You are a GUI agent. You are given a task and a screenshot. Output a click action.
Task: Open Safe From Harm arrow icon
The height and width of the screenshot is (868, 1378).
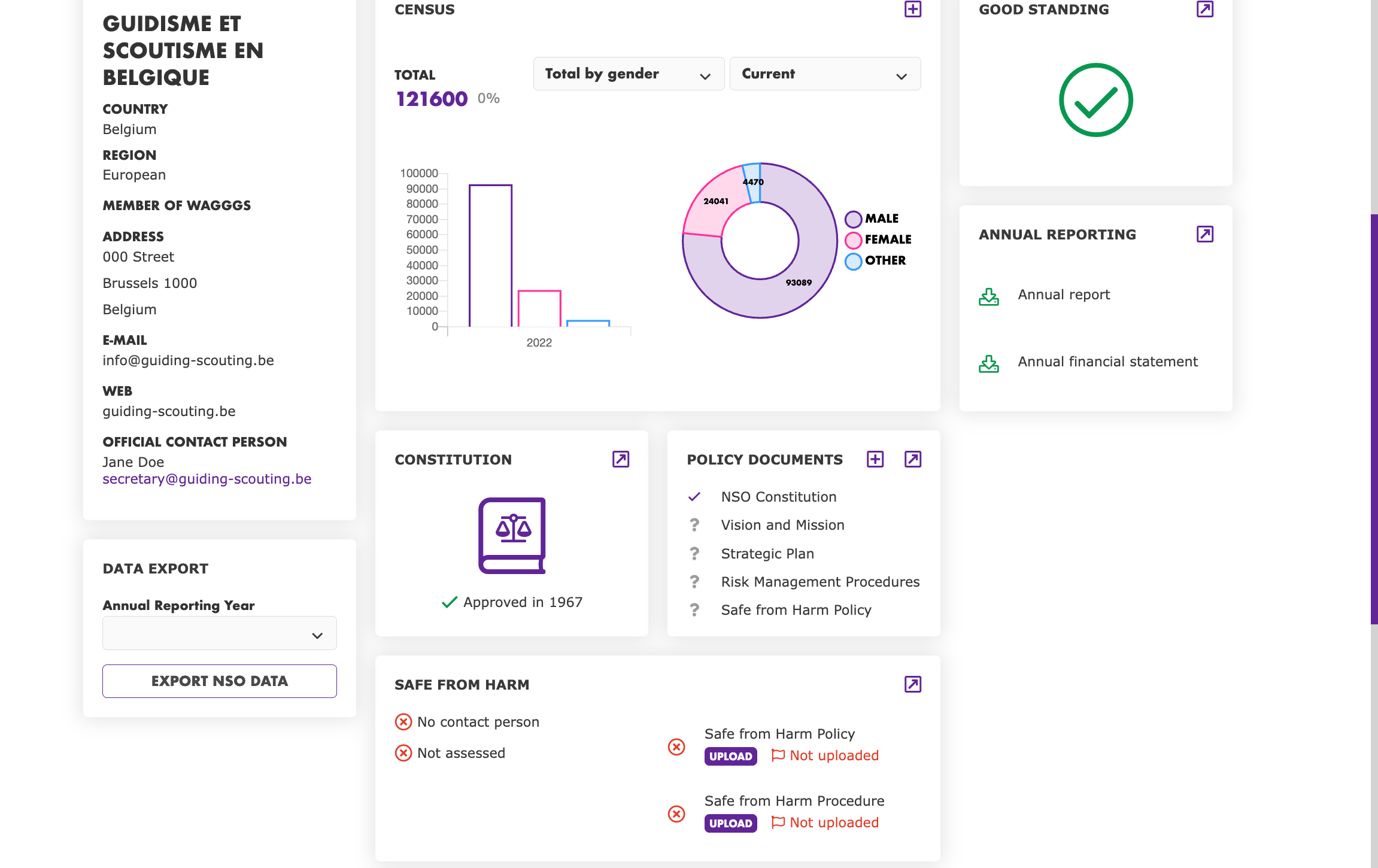pyautogui.click(x=912, y=684)
